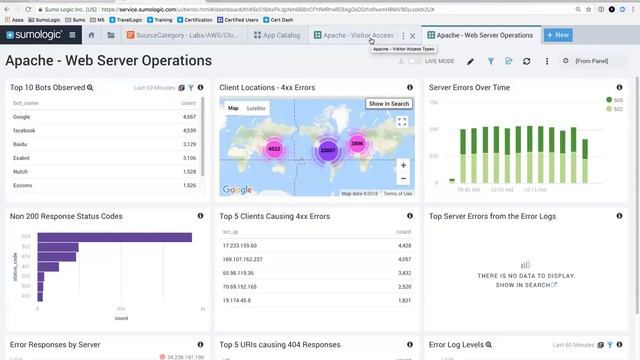Close the Apache - Visitor Access tab
The image size is (640, 360).
coord(413,36)
